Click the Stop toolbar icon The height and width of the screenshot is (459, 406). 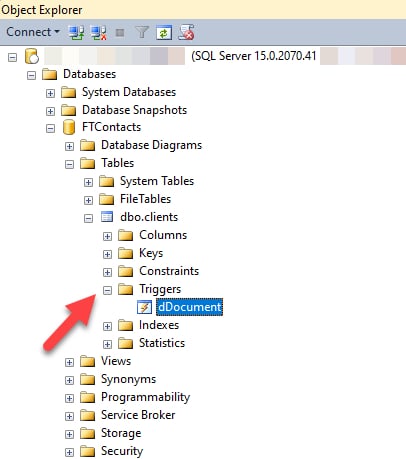120,33
